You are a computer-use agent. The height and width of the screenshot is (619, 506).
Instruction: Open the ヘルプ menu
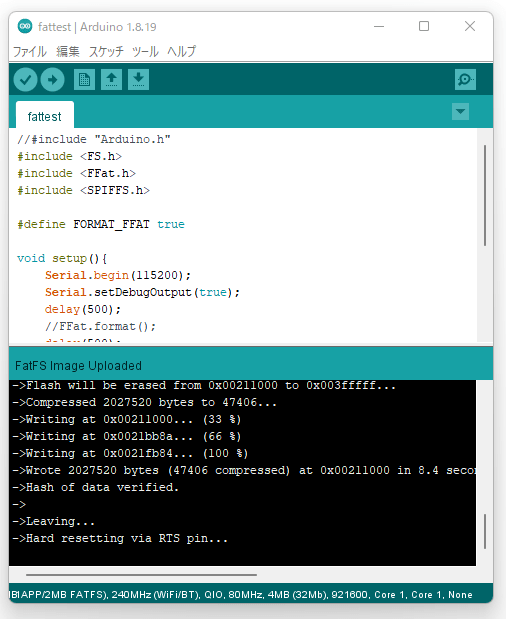(181, 51)
